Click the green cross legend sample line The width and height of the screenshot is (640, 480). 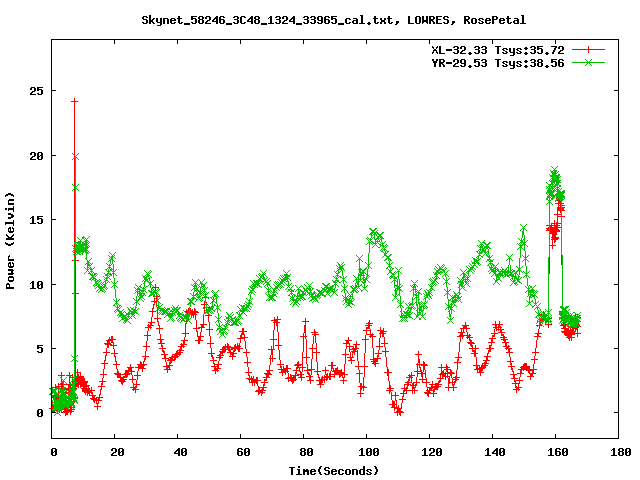coord(588,62)
